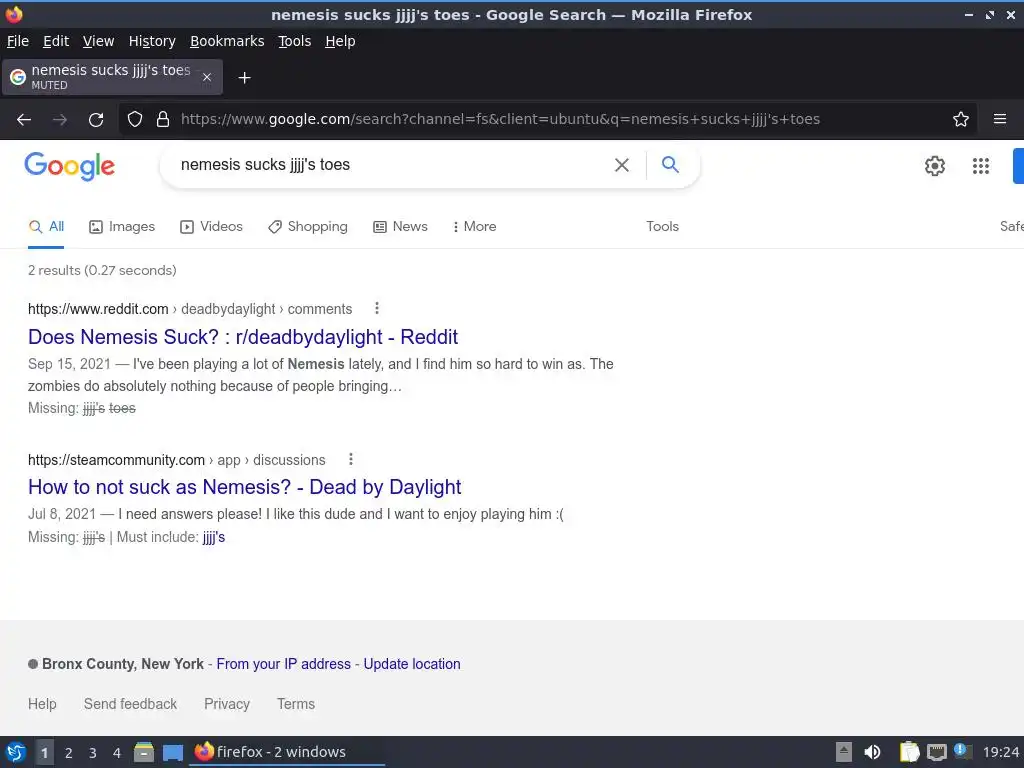
Task: Click the reddit.com result URL breadcrumb
Action: [190, 309]
